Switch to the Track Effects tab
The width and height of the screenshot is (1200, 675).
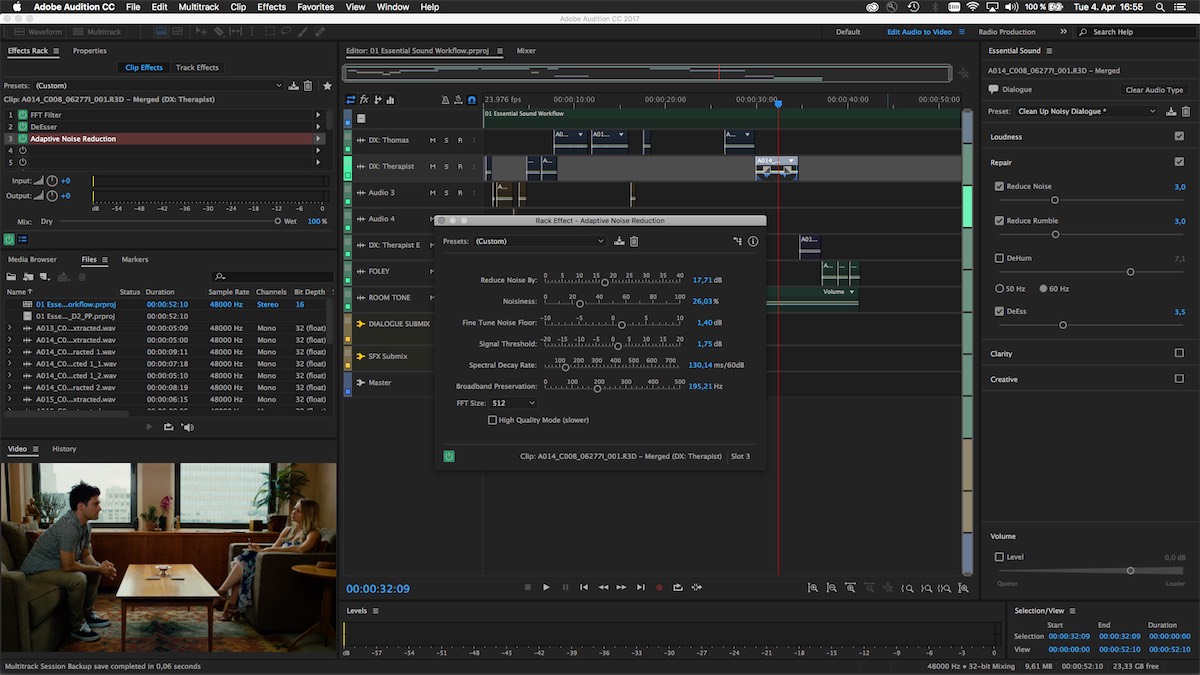(197, 68)
